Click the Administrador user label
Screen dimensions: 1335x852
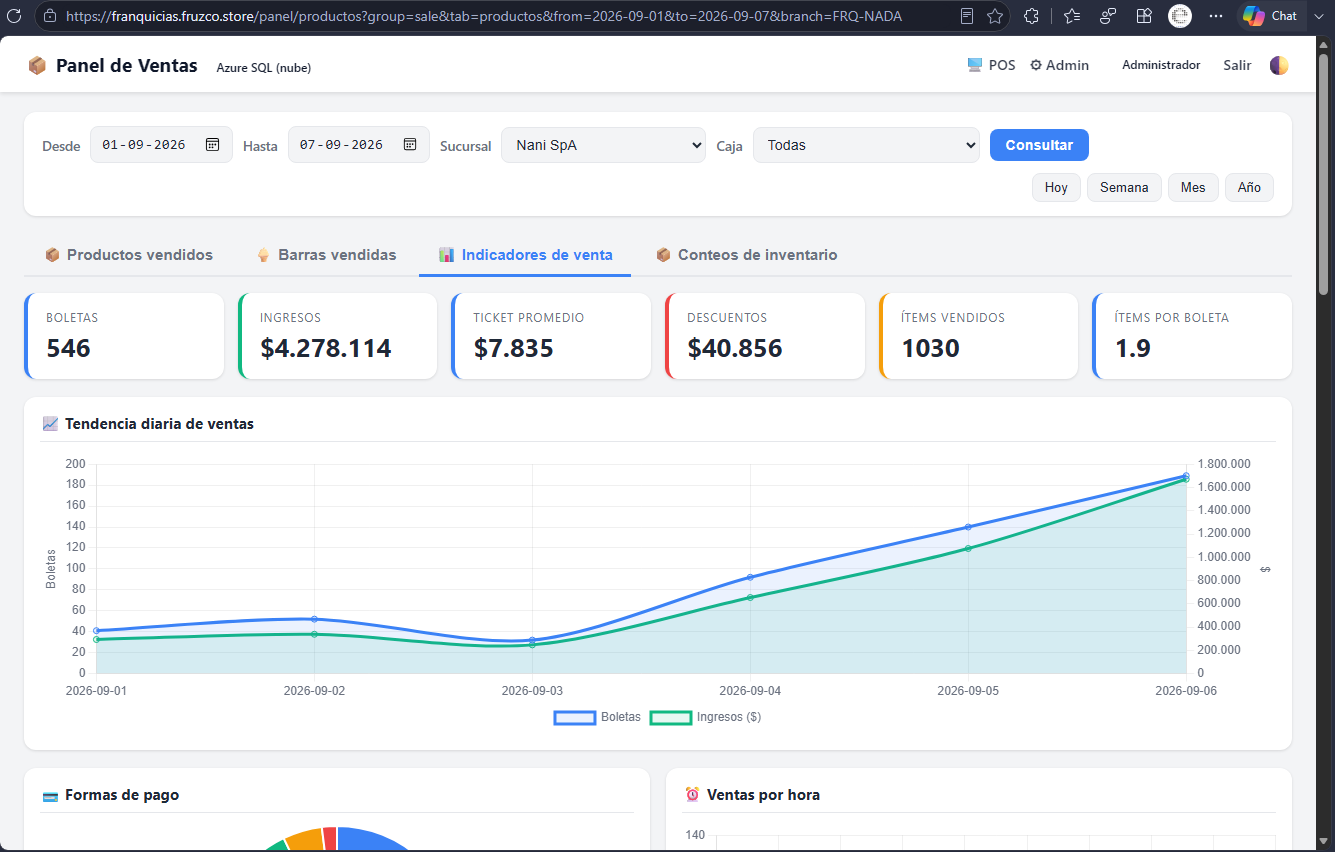(x=1161, y=65)
